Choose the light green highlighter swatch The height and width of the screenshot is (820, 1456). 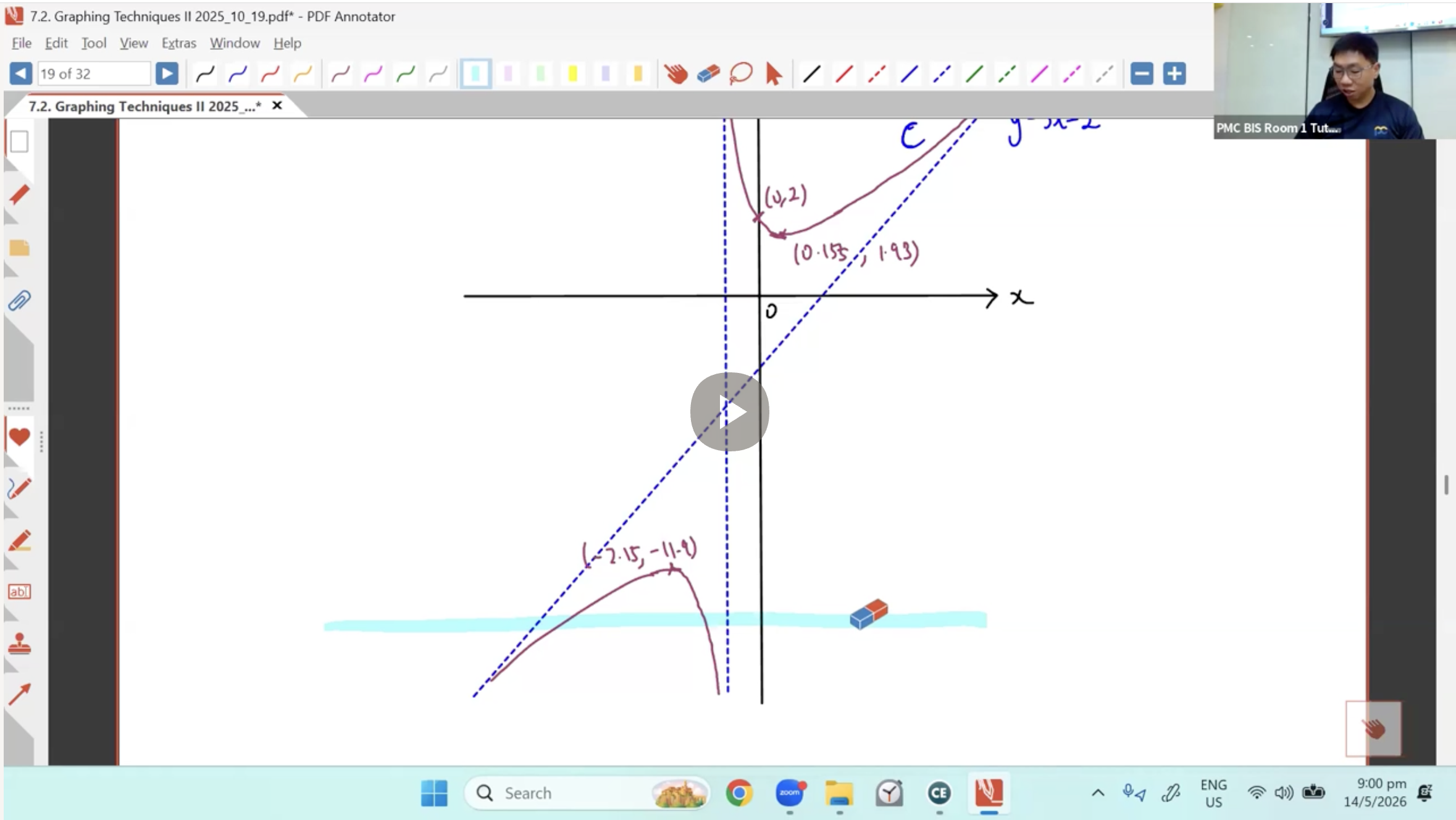[540, 74]
